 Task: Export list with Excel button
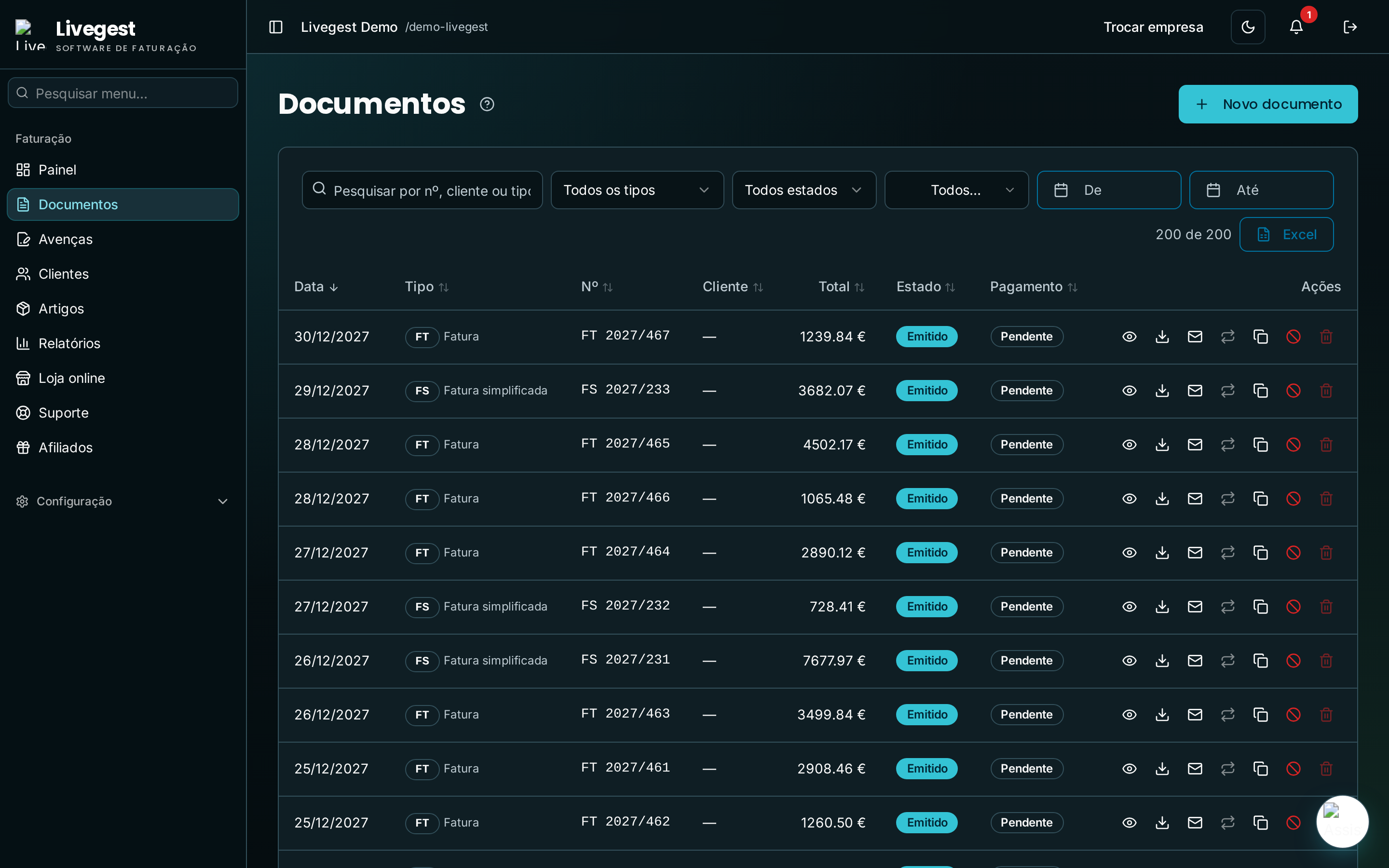pyautogui.click(x=1286, y=234)
